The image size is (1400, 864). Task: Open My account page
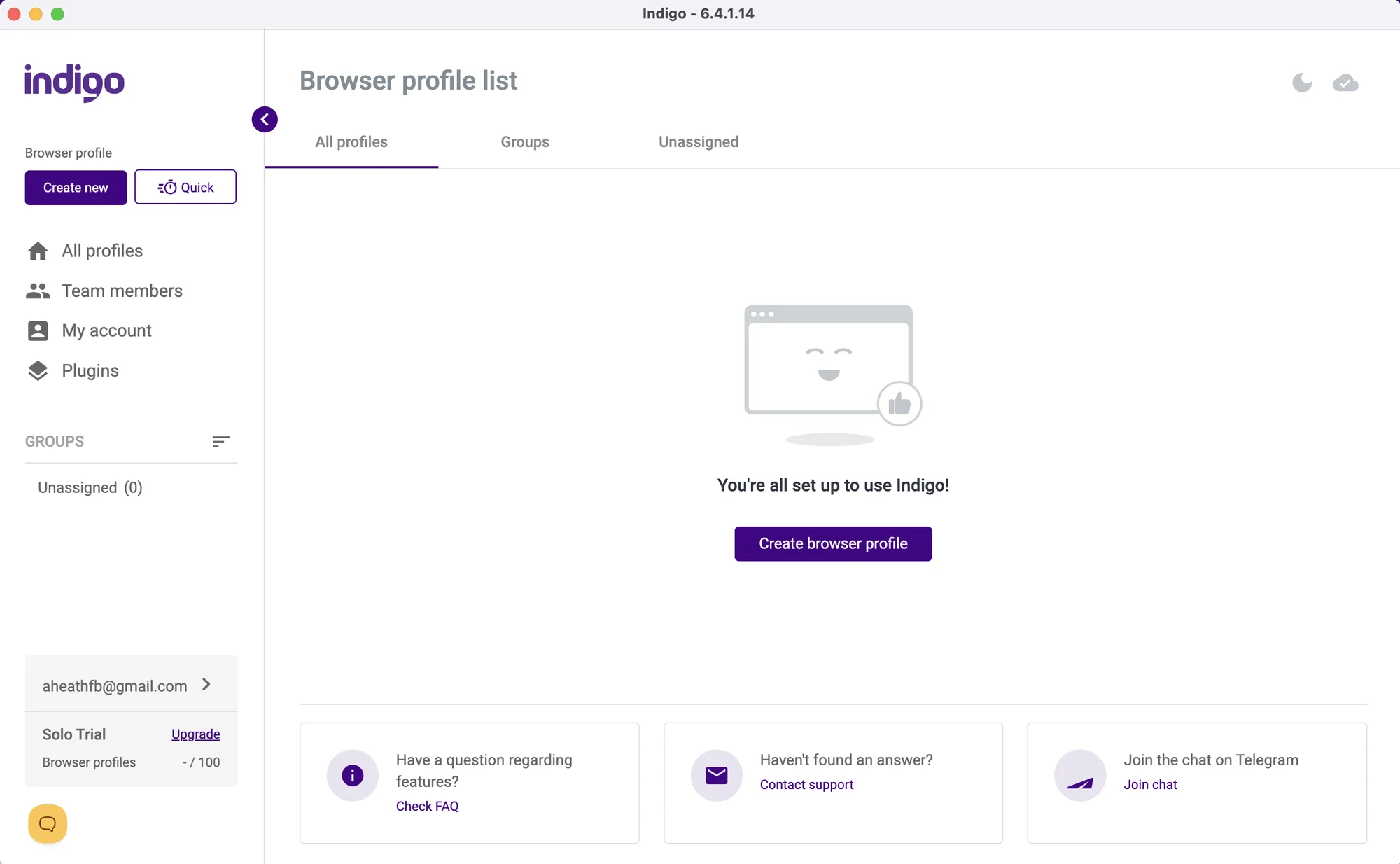coord(106,330)
